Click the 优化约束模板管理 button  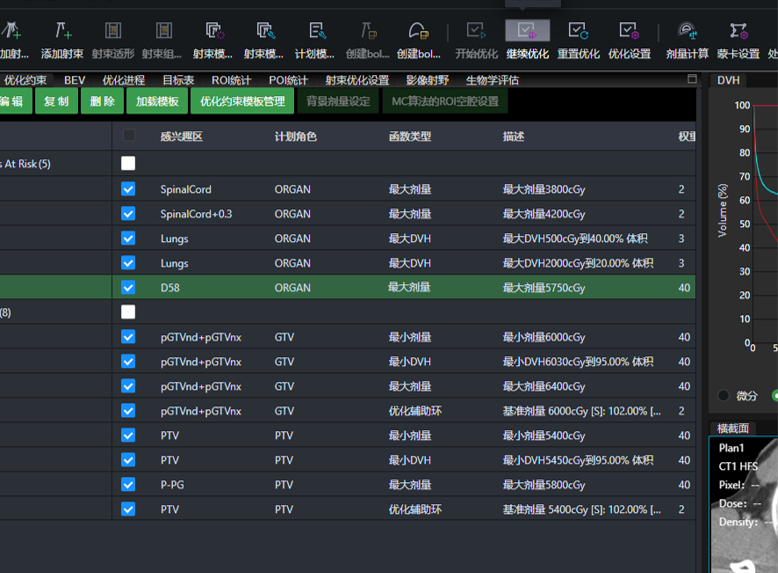point(242,101)
